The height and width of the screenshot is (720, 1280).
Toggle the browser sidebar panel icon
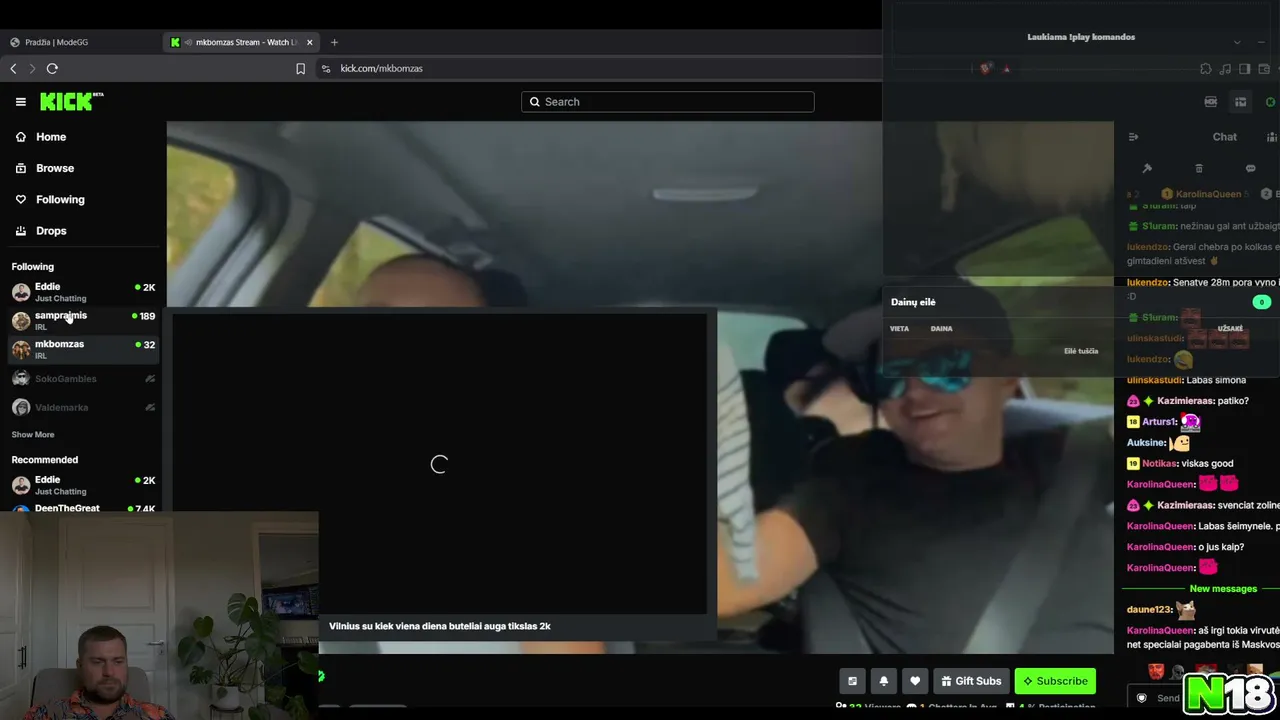pos(1245,69)
